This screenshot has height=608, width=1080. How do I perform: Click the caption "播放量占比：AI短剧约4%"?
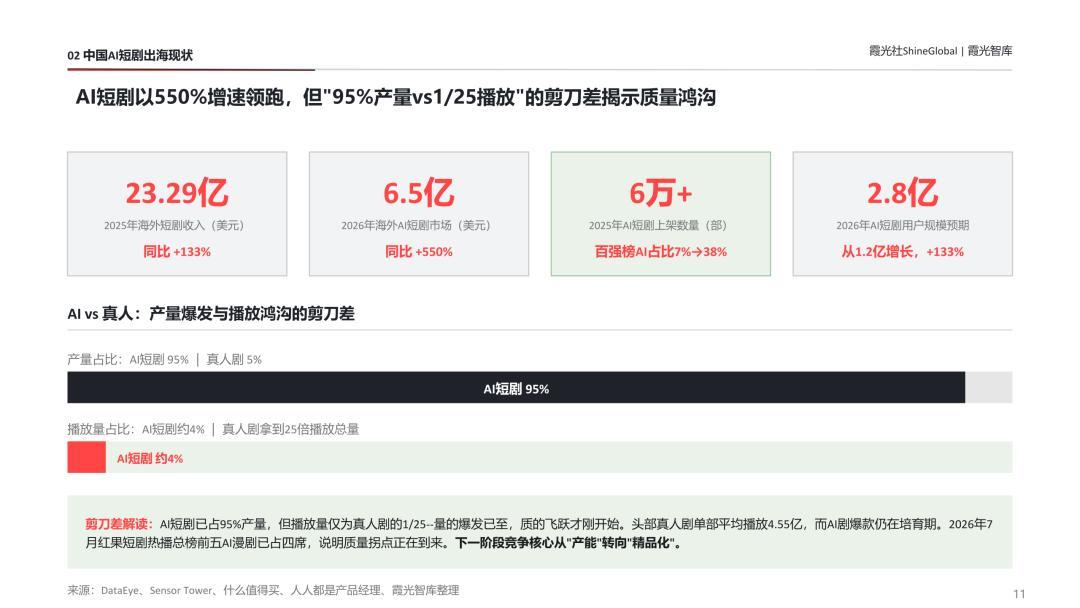[136, 430]
